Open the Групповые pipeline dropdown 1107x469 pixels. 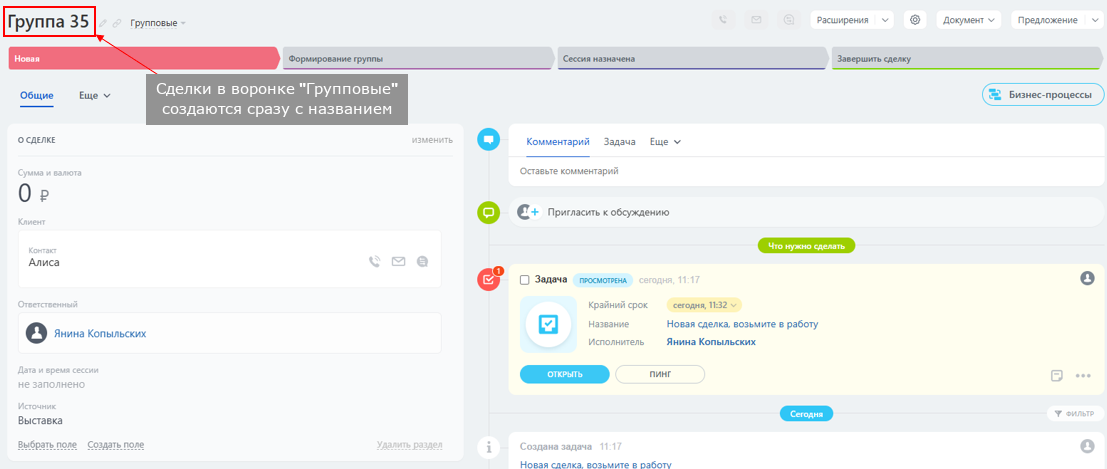coord(157,23)
